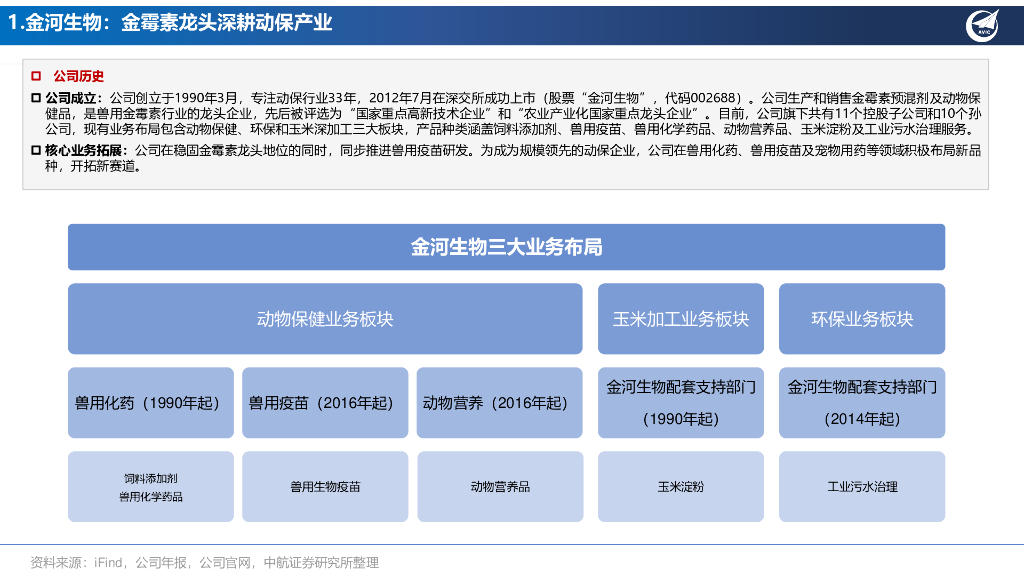Screen dimensions: 1024x576
Task: Click the 饲料添加剂 兽用化学药品 box
Action: tap(151, 487)
